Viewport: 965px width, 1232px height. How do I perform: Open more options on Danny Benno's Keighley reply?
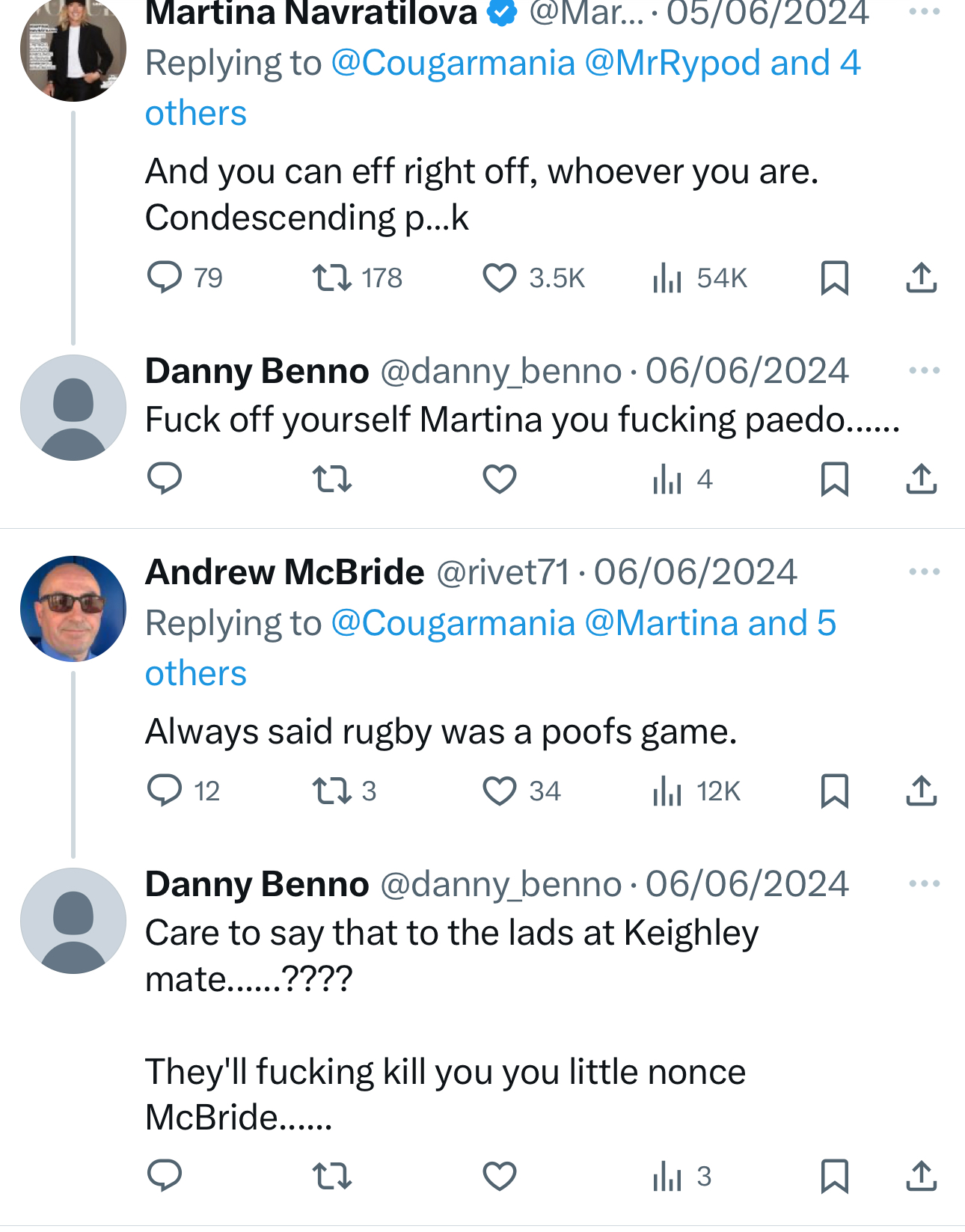[924, 883]
